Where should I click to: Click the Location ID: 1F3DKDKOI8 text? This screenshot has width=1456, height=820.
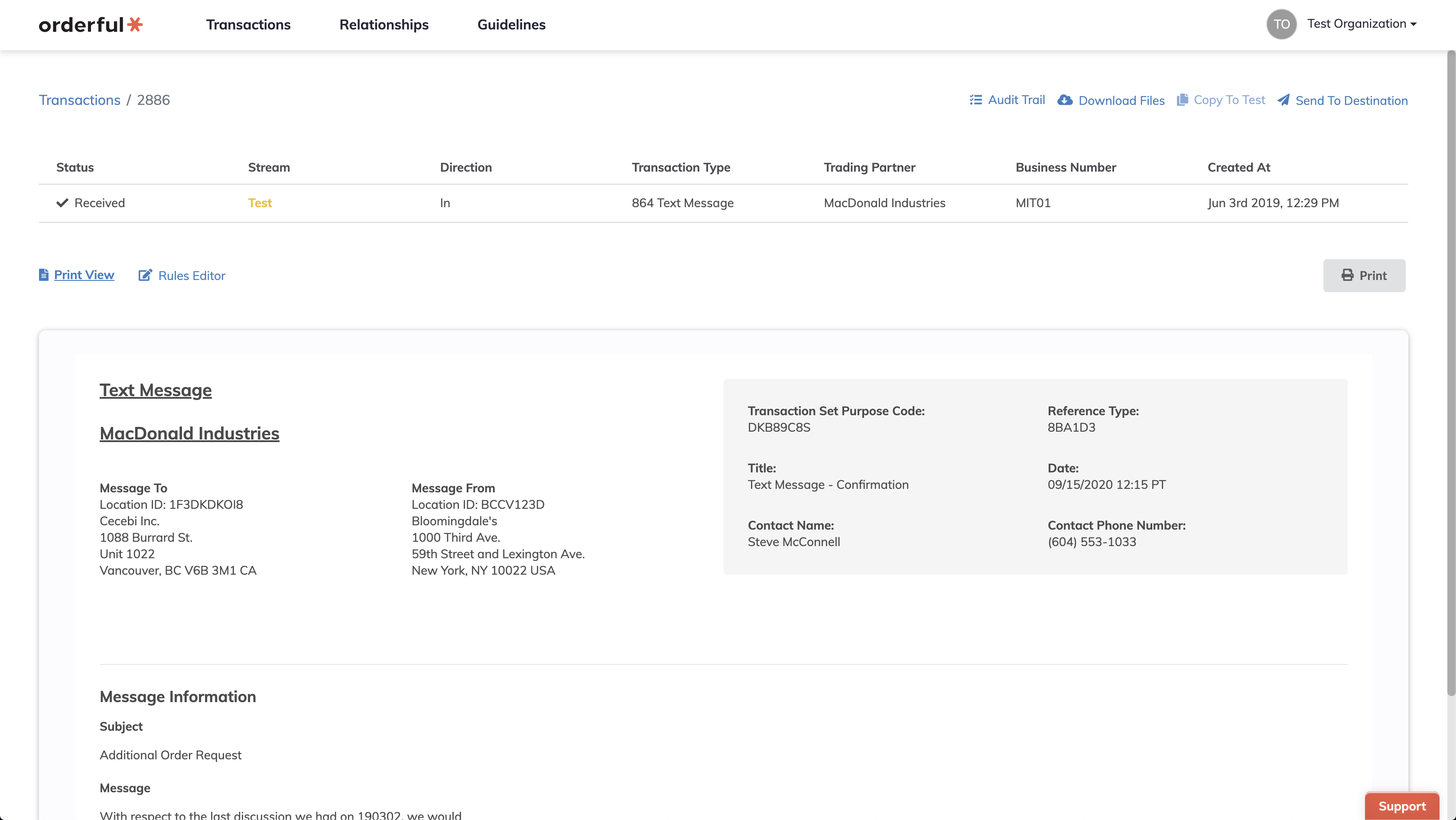pyautogui.click(x=171, y=504)
